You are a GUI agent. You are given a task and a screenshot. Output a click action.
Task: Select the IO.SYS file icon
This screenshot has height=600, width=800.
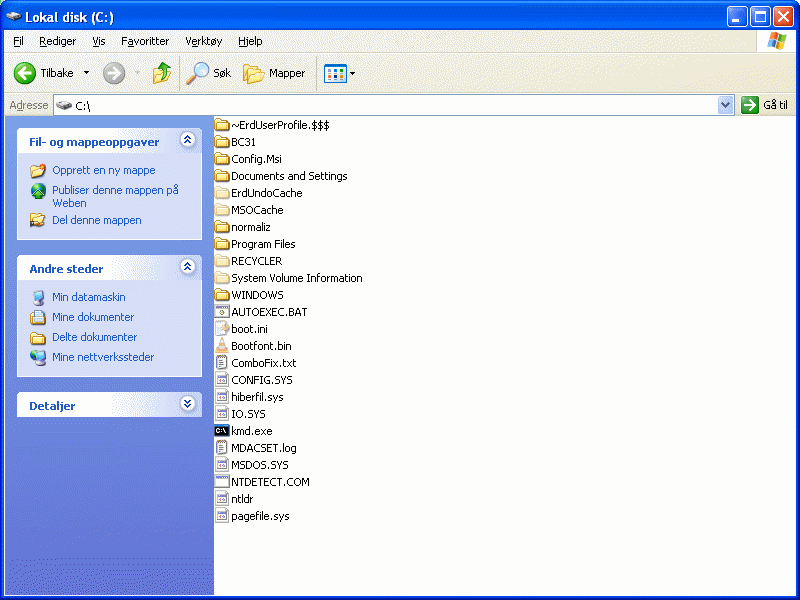pyautogui.click(x=222, y=414)
